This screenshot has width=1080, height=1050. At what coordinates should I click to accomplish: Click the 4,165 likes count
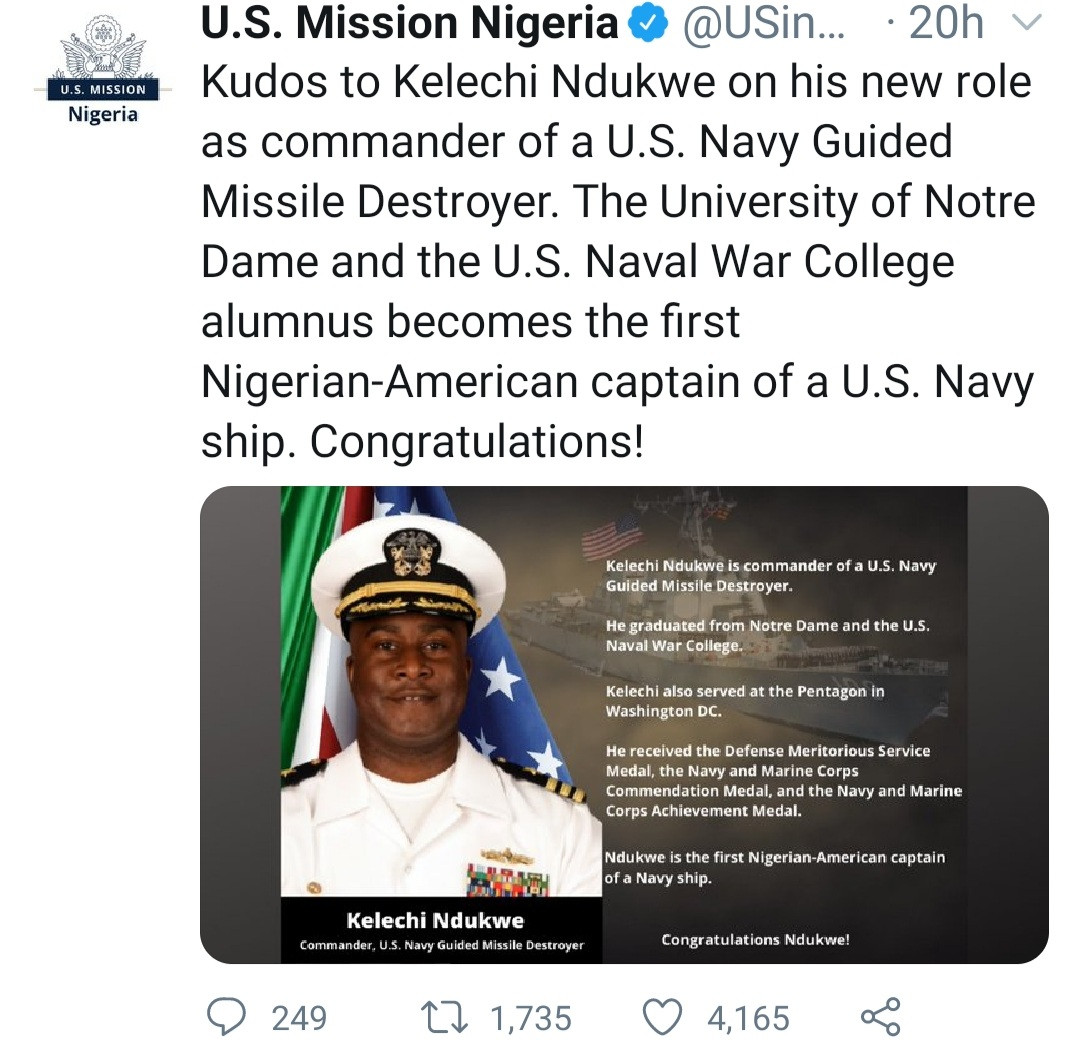point(748,1018)
